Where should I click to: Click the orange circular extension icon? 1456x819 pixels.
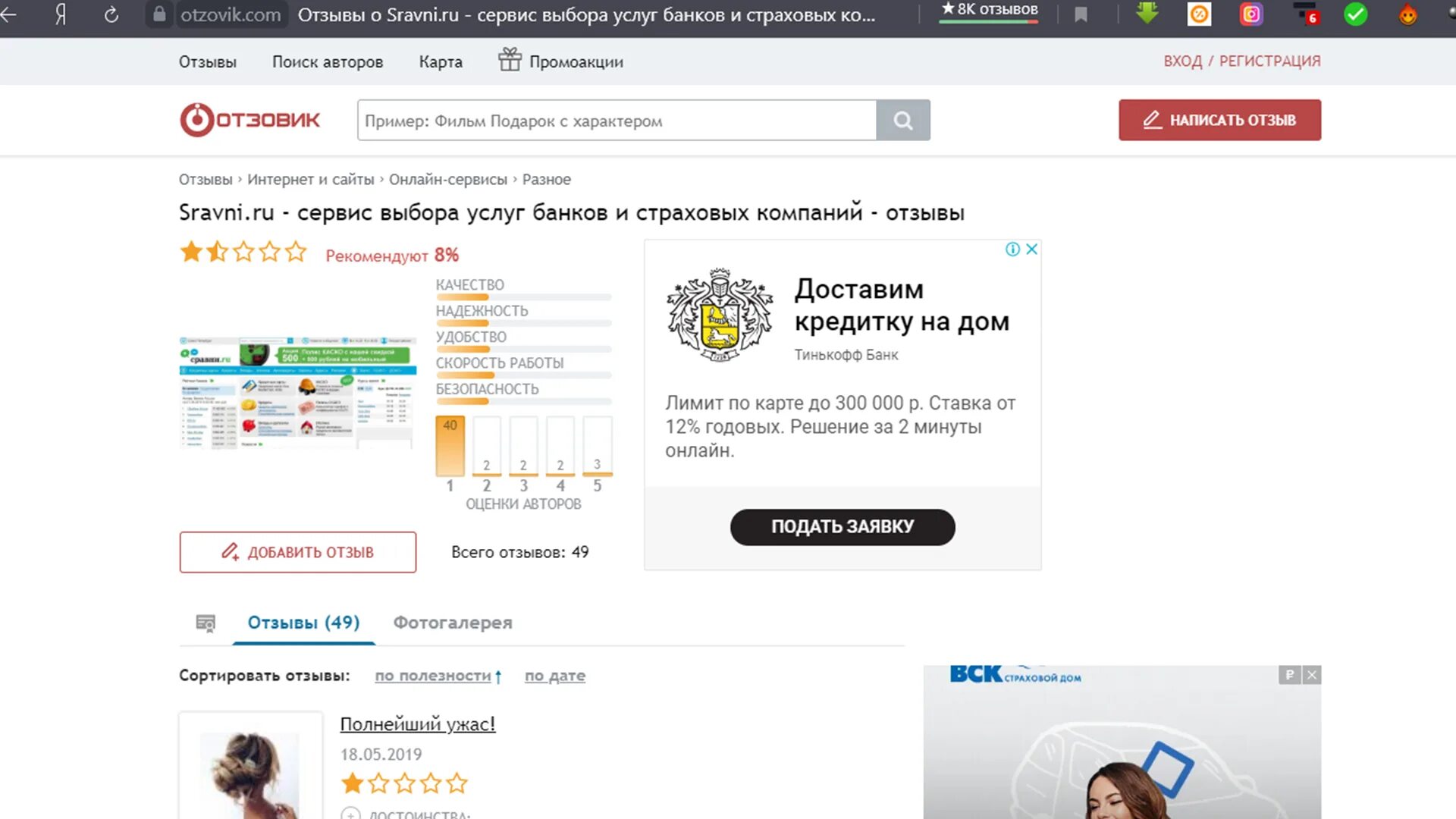click(x=1199, y=14)
